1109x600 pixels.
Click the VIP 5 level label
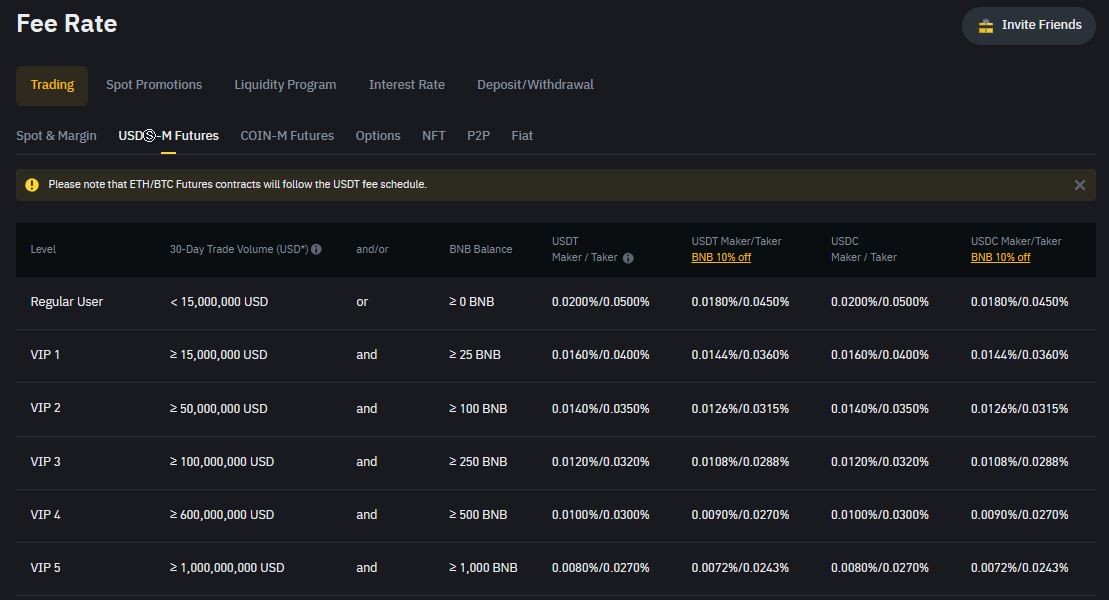45,568
